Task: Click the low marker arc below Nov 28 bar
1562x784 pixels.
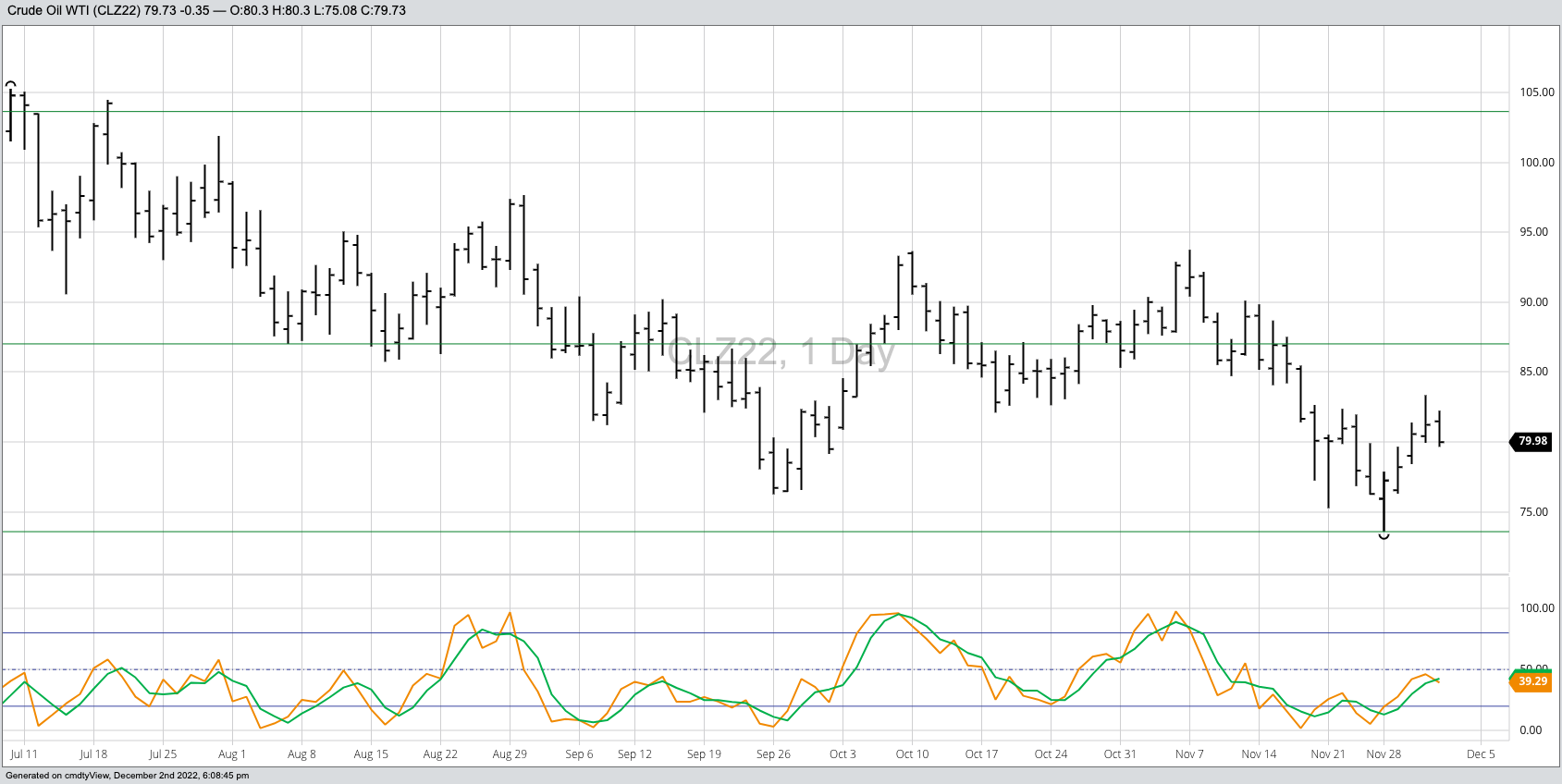Action: coord(1384,536)
